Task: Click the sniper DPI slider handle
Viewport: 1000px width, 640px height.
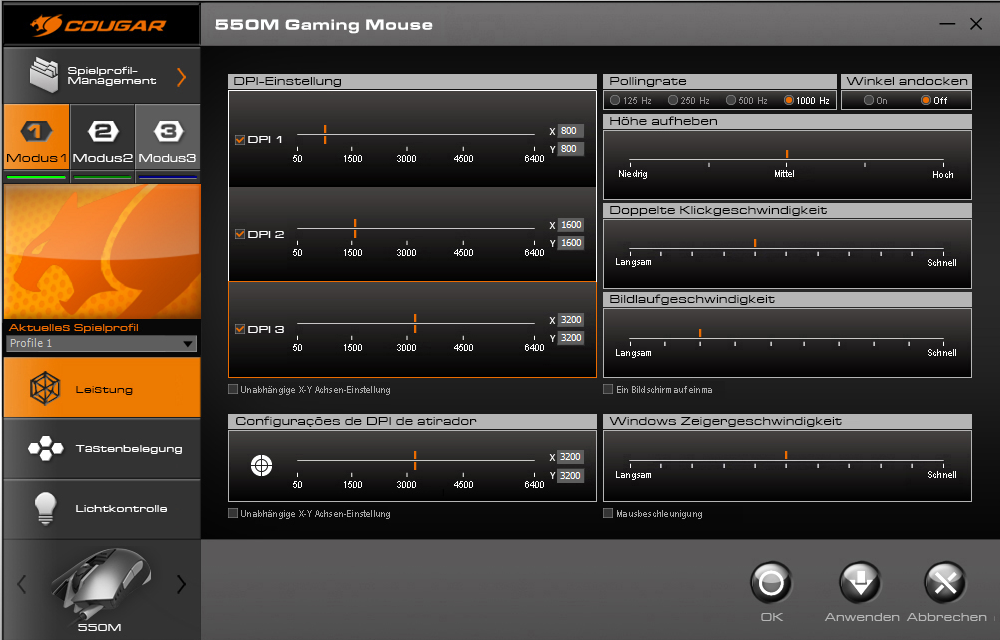Action: coord(415,460)
